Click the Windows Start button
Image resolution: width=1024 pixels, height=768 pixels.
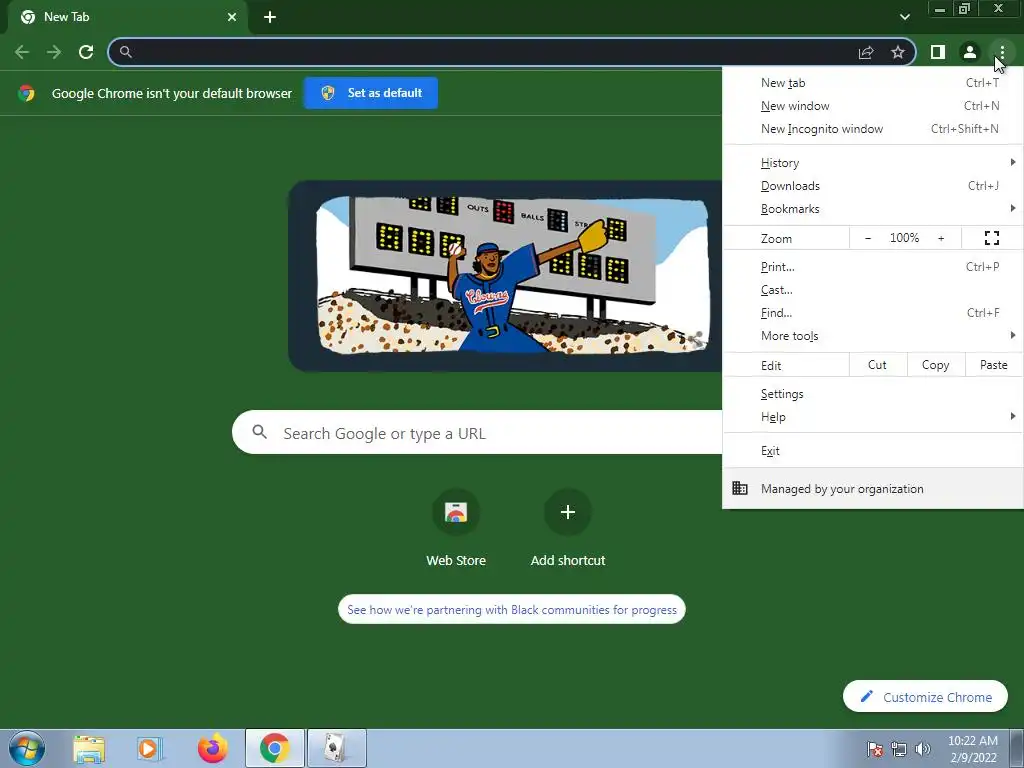point(27,748)
